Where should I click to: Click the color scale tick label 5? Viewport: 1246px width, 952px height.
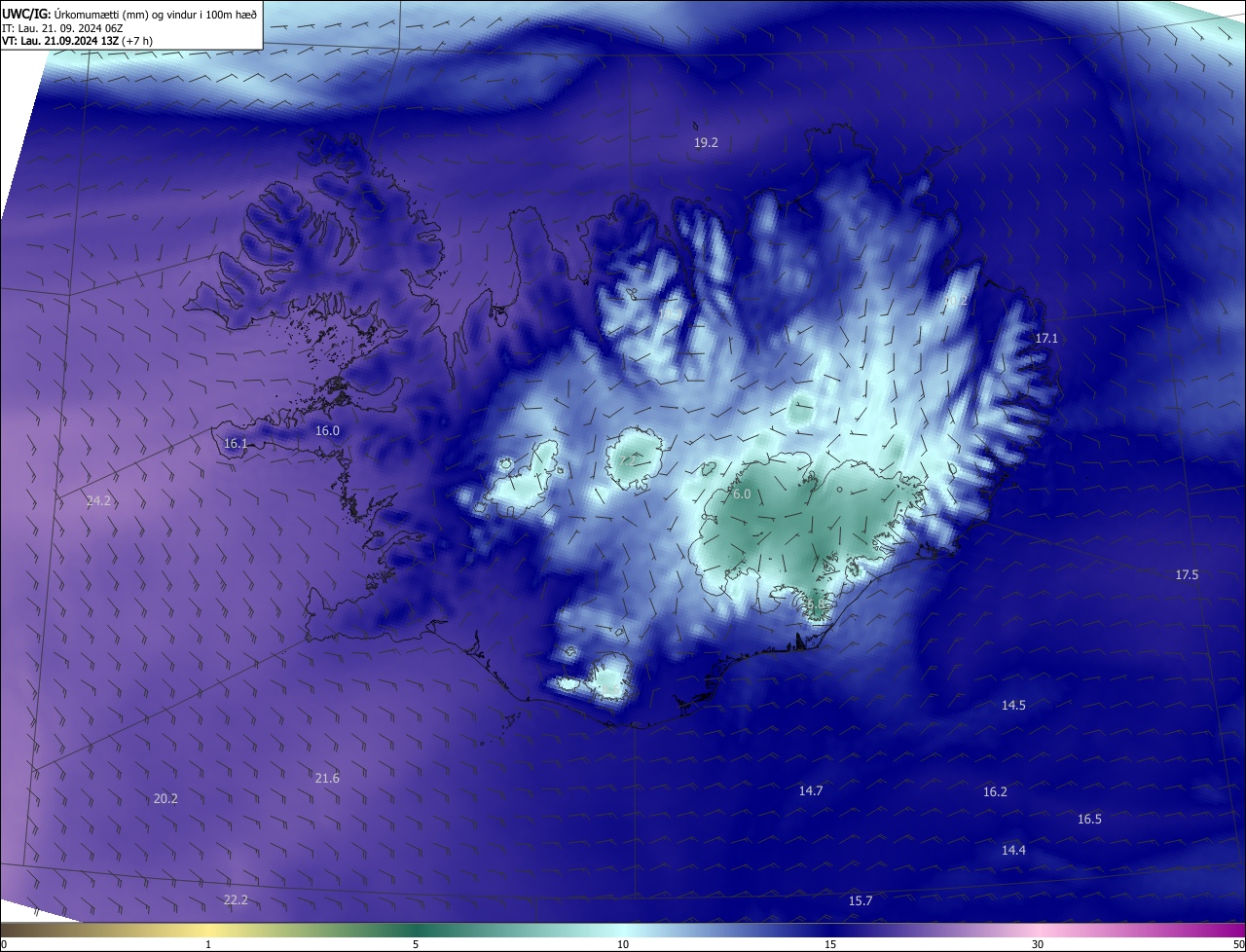[x=416, y=944]
